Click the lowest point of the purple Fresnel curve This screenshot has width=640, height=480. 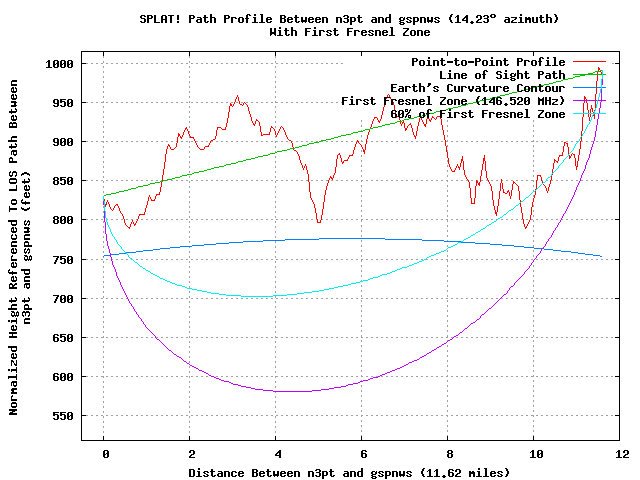[x=290, y=391]
